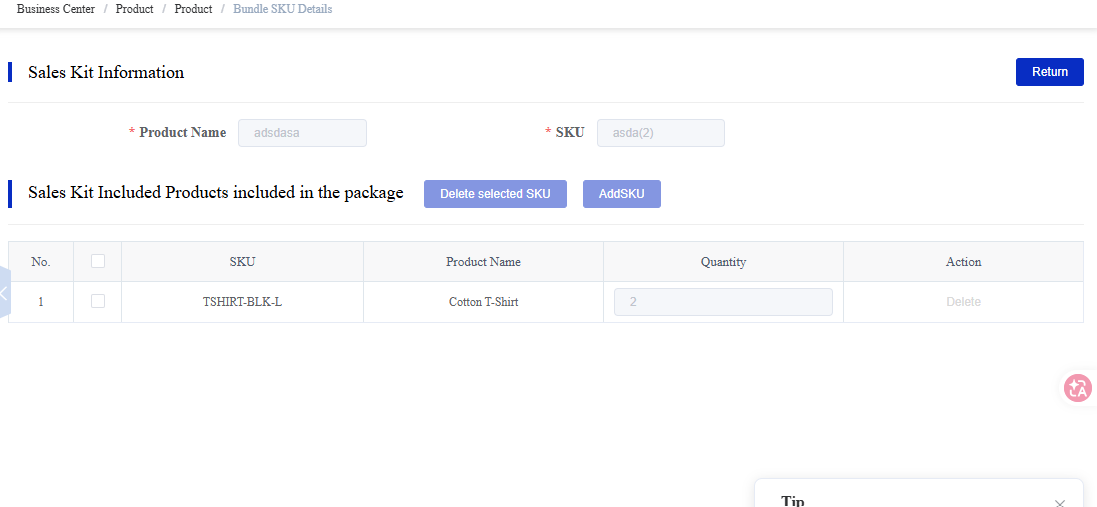Click the Action column header
The height and width of the screenshot is (507, 1097).
click(x=963, y=262)
